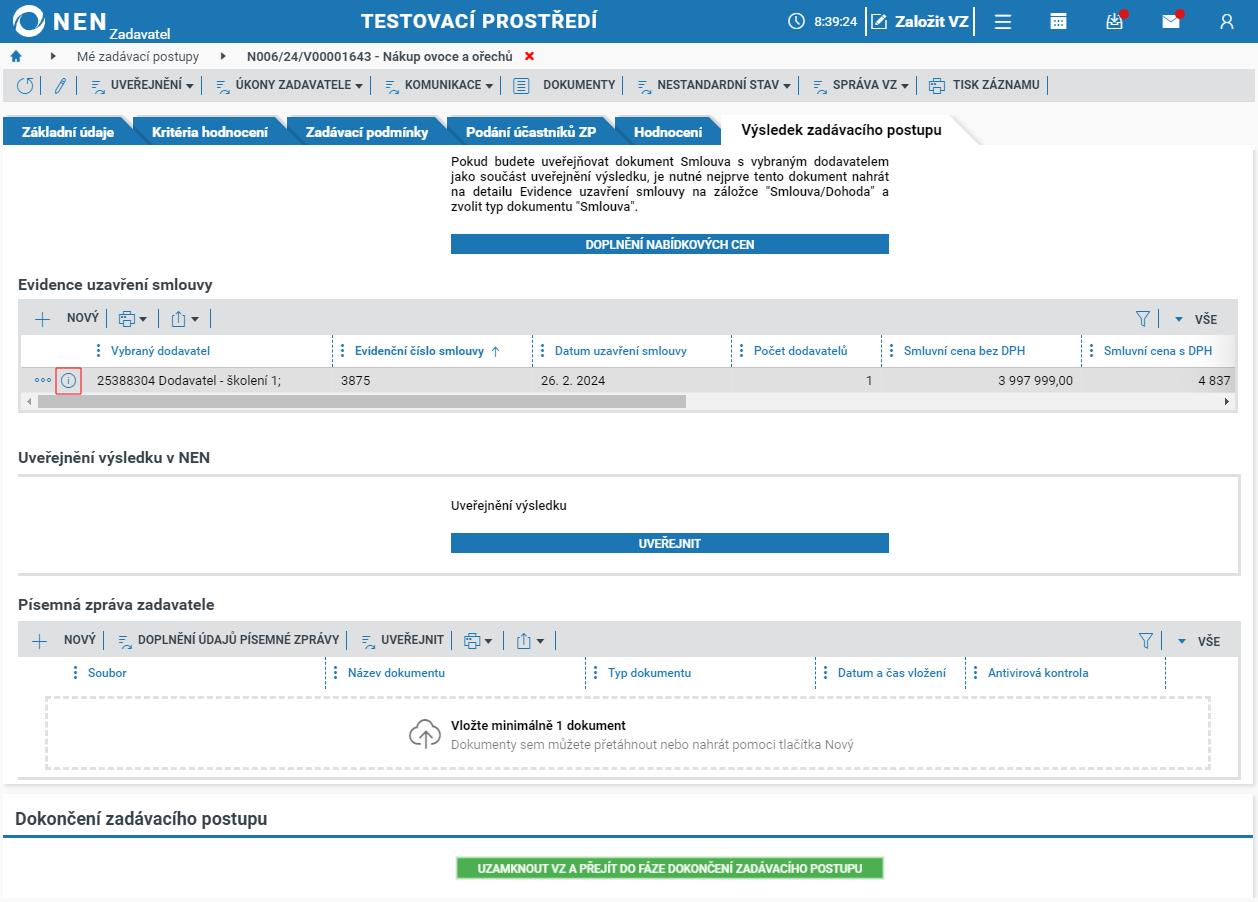Click the contract date cell '26. 2. 2024'
The height and width of the screenshot is (902, 1258).
pos(573,381)
